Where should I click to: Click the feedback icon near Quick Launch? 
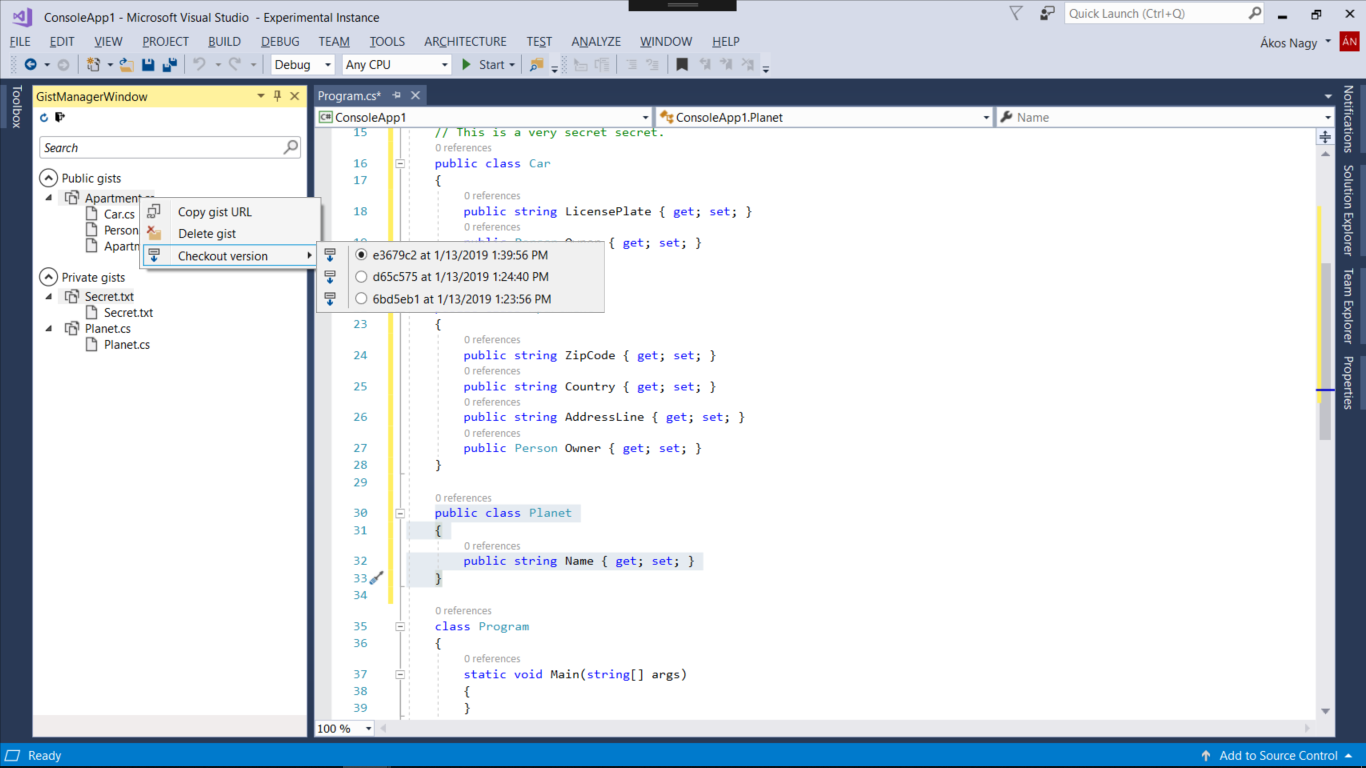(1047, 14)
